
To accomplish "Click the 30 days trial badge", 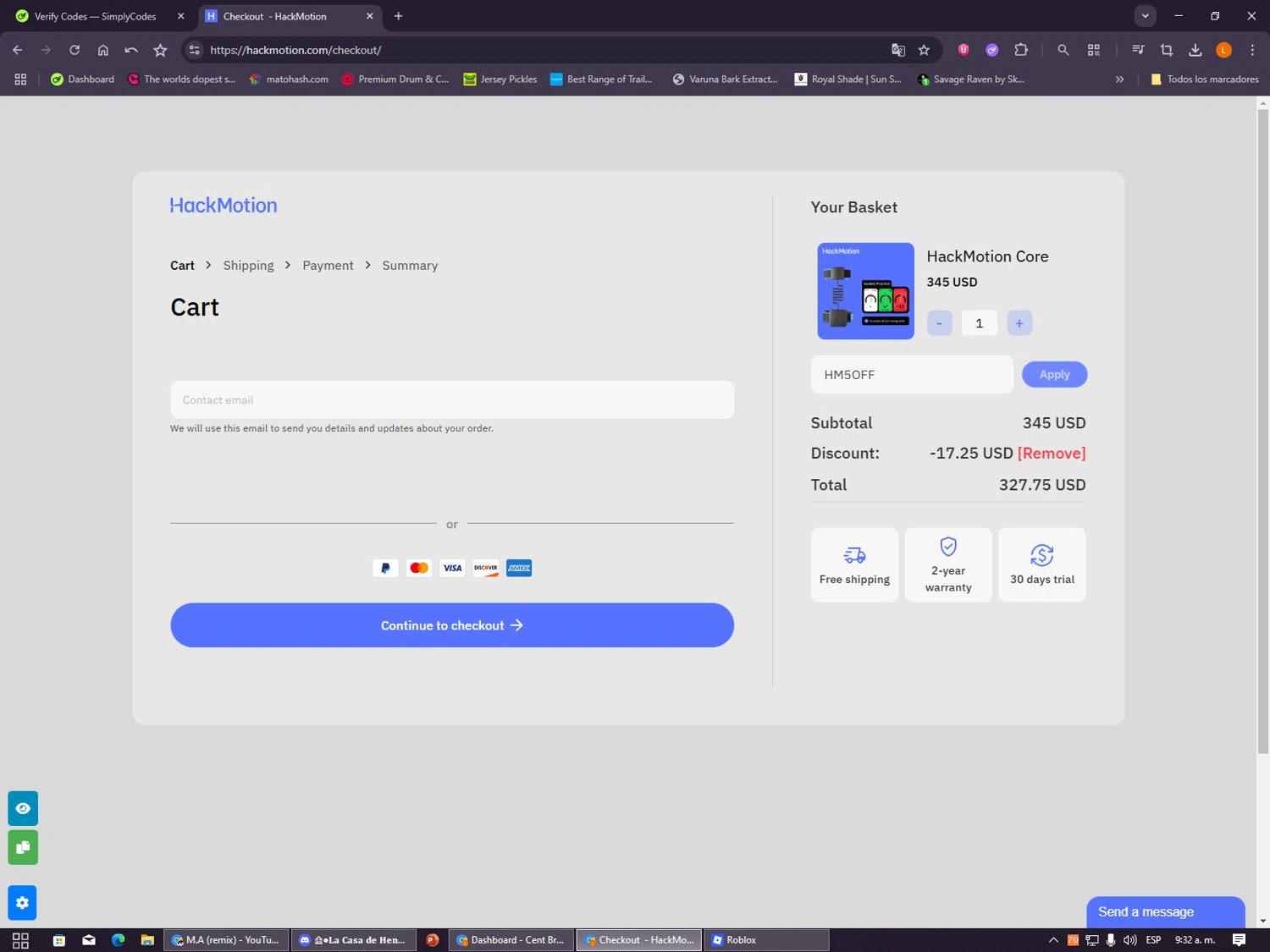I will tap(1042, 565).
